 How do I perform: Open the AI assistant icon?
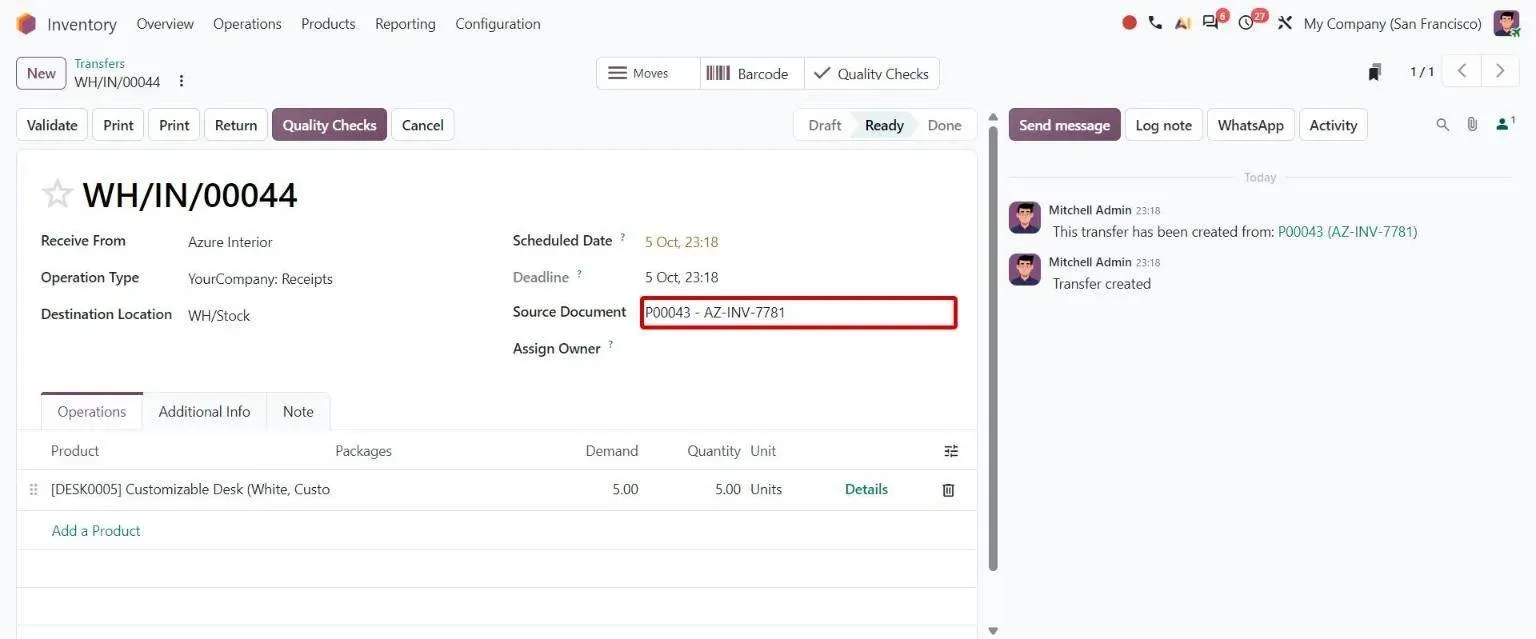point(1182,23)
